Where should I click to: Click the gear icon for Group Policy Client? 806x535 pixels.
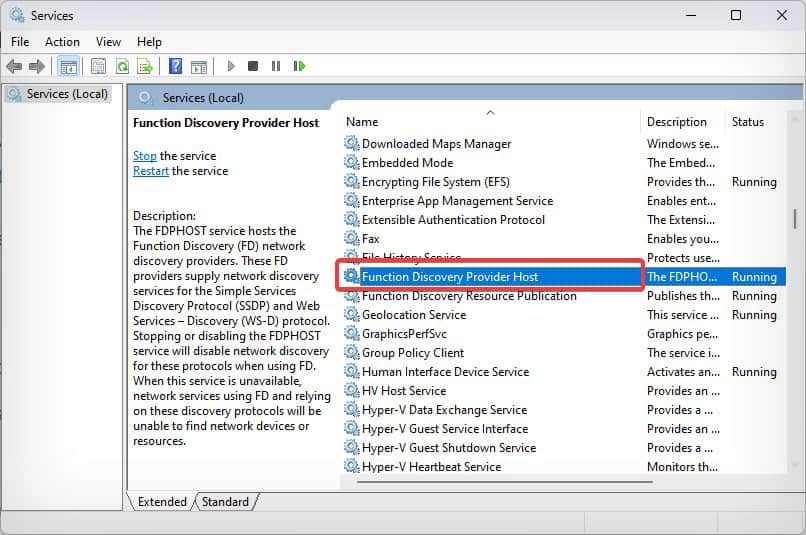tap(352, 352)
